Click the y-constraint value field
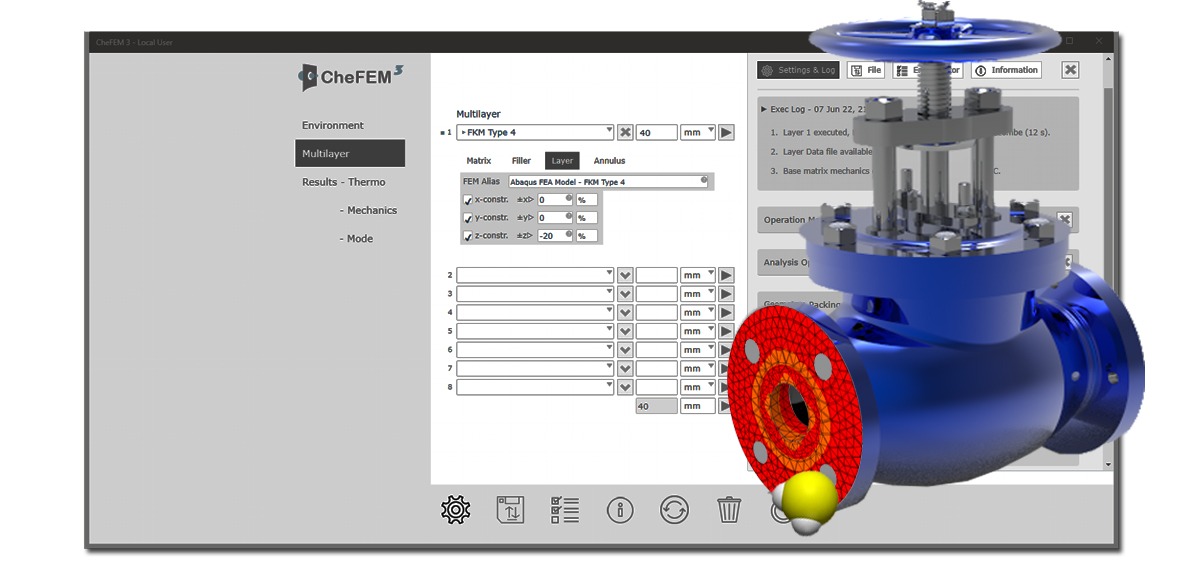 555,218
